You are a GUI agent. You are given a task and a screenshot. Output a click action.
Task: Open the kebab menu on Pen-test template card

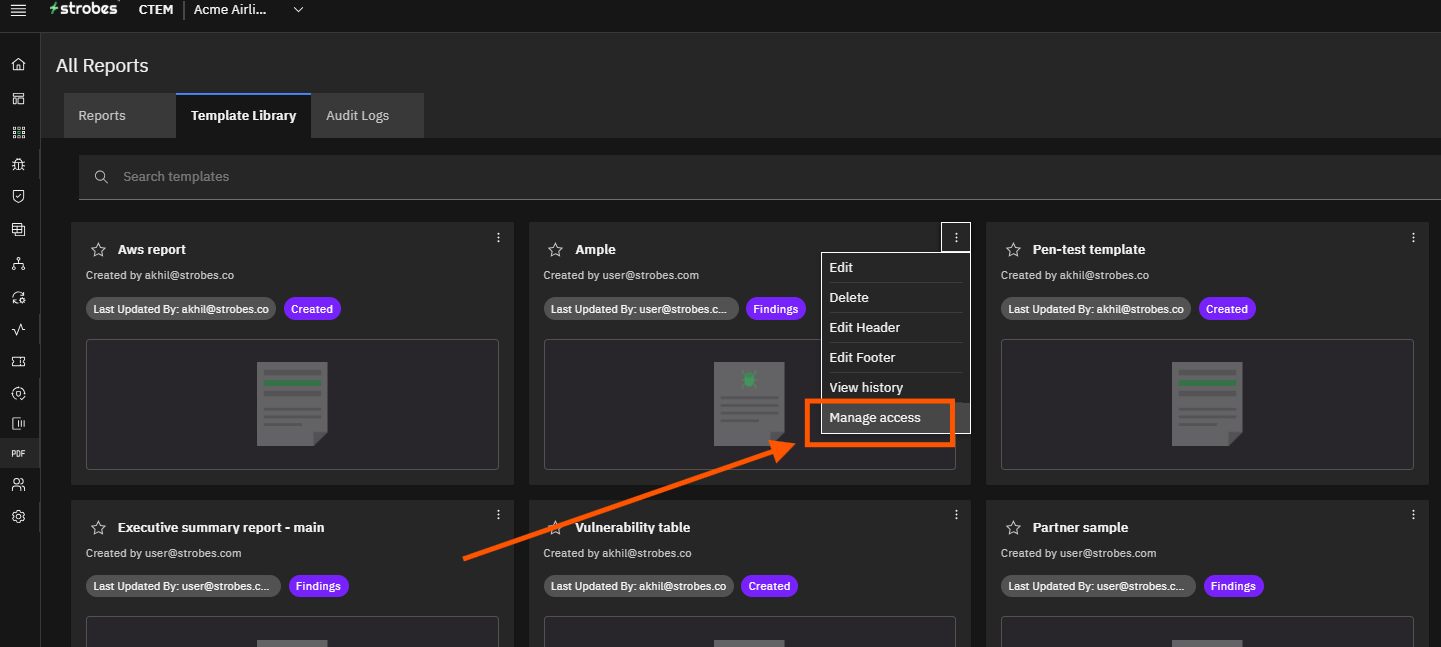1413,237
